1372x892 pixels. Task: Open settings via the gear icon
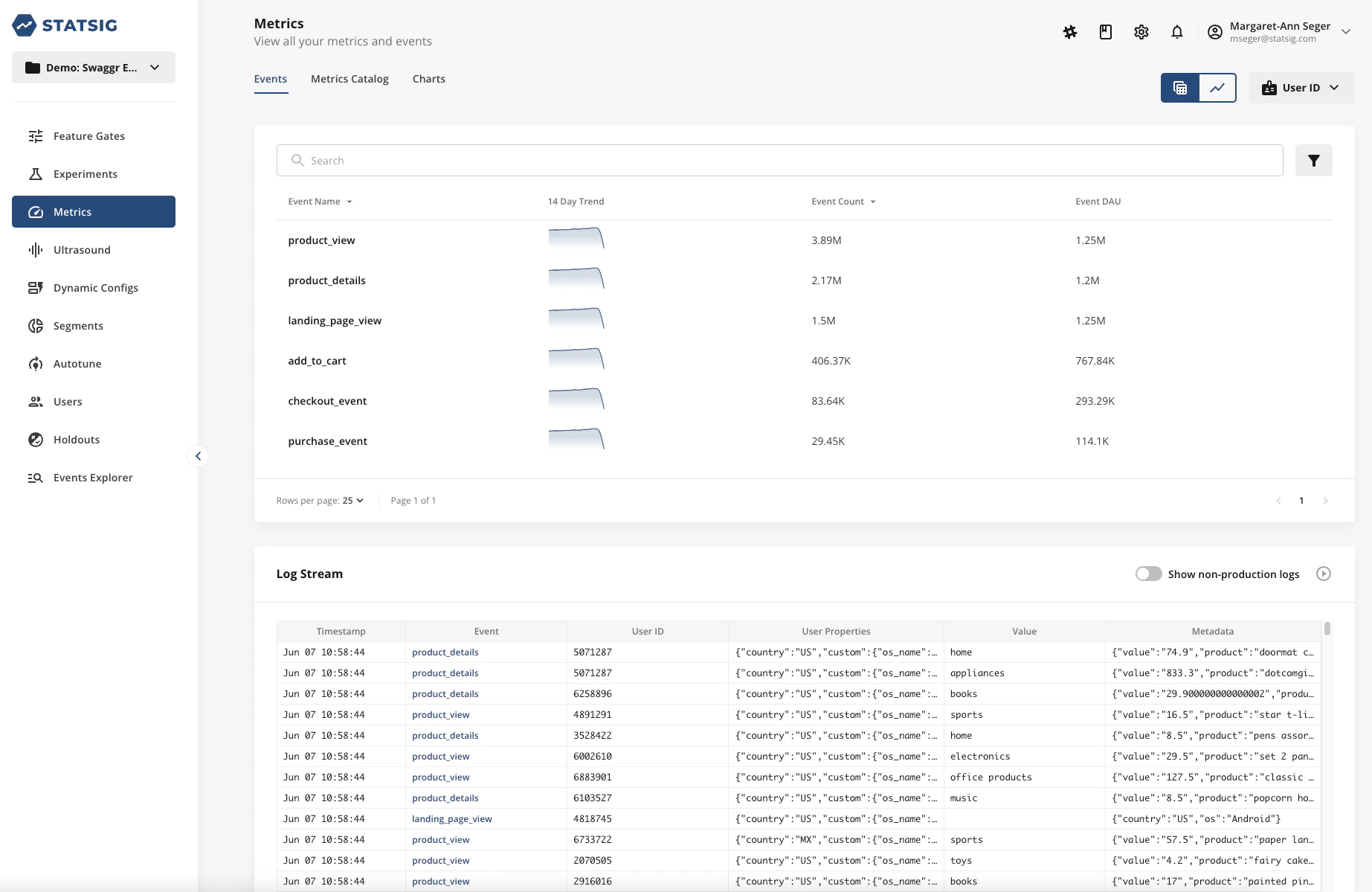click(1141, 32)
